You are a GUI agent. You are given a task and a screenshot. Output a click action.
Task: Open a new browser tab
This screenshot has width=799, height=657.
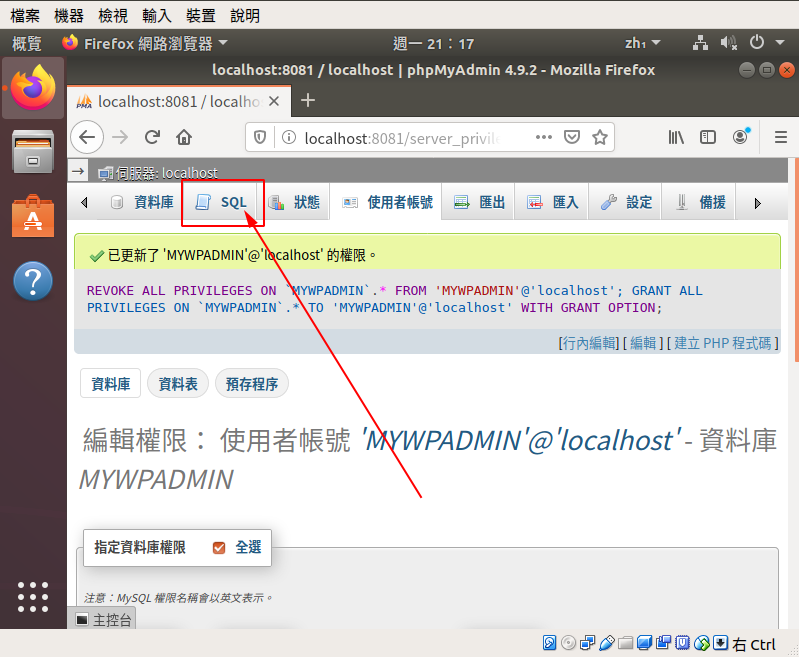tap(308, 100)
